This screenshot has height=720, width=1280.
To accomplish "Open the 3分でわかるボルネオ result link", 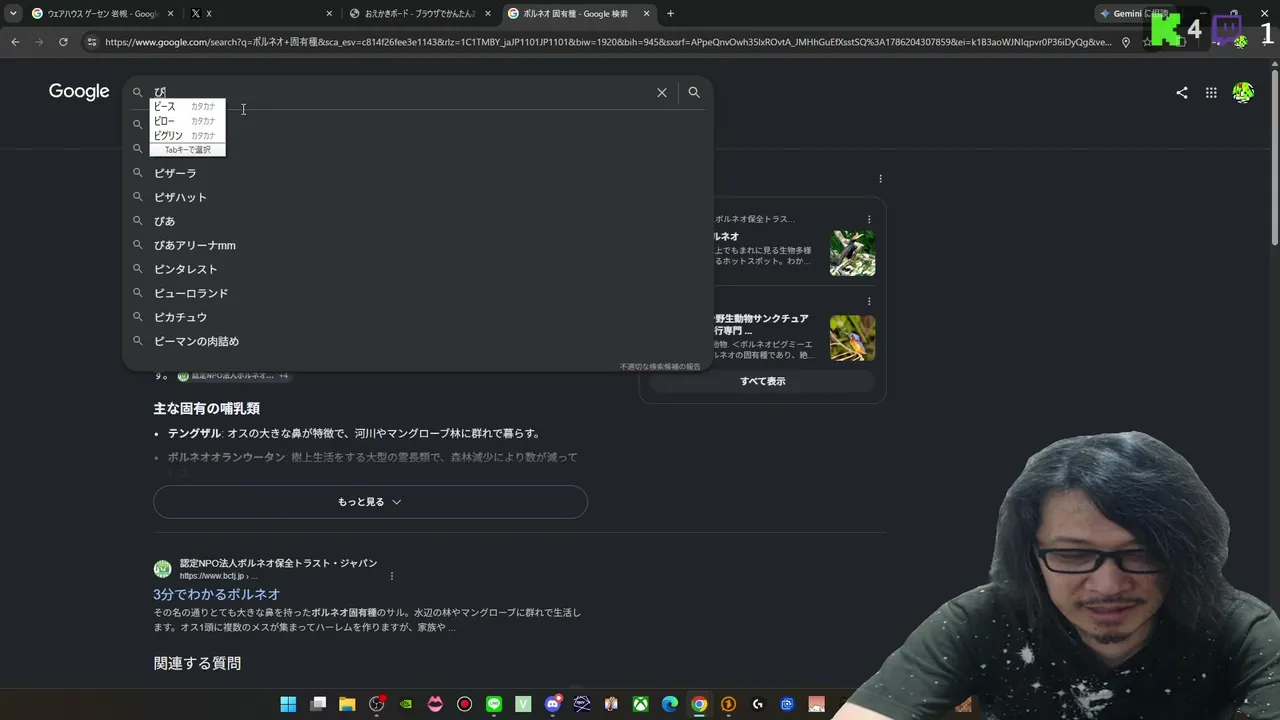I will click(216, 594).
